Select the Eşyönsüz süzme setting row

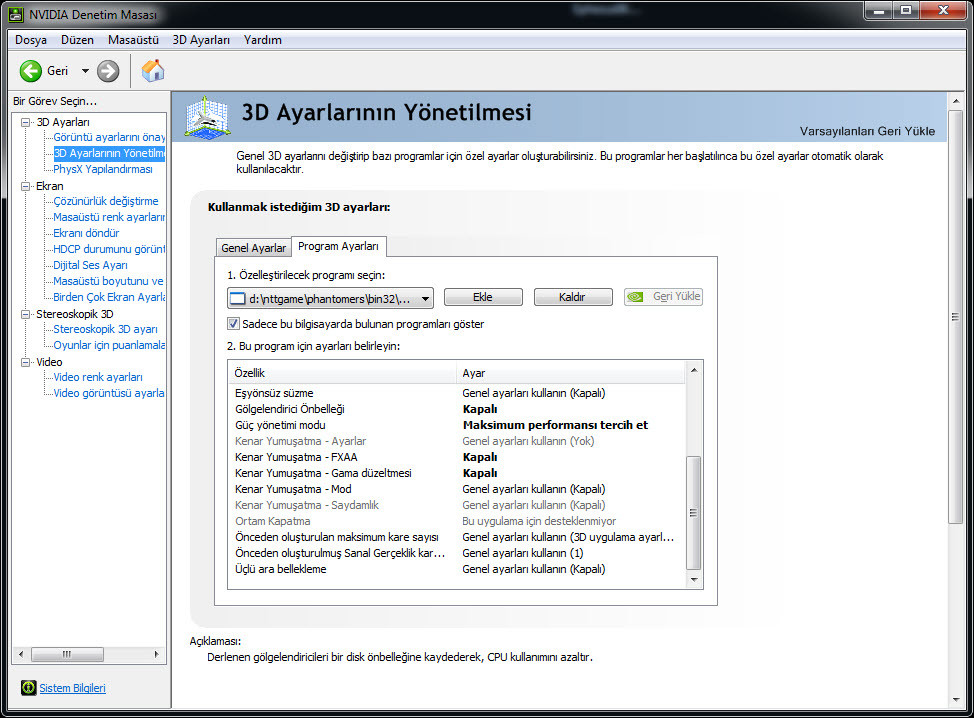457,393
